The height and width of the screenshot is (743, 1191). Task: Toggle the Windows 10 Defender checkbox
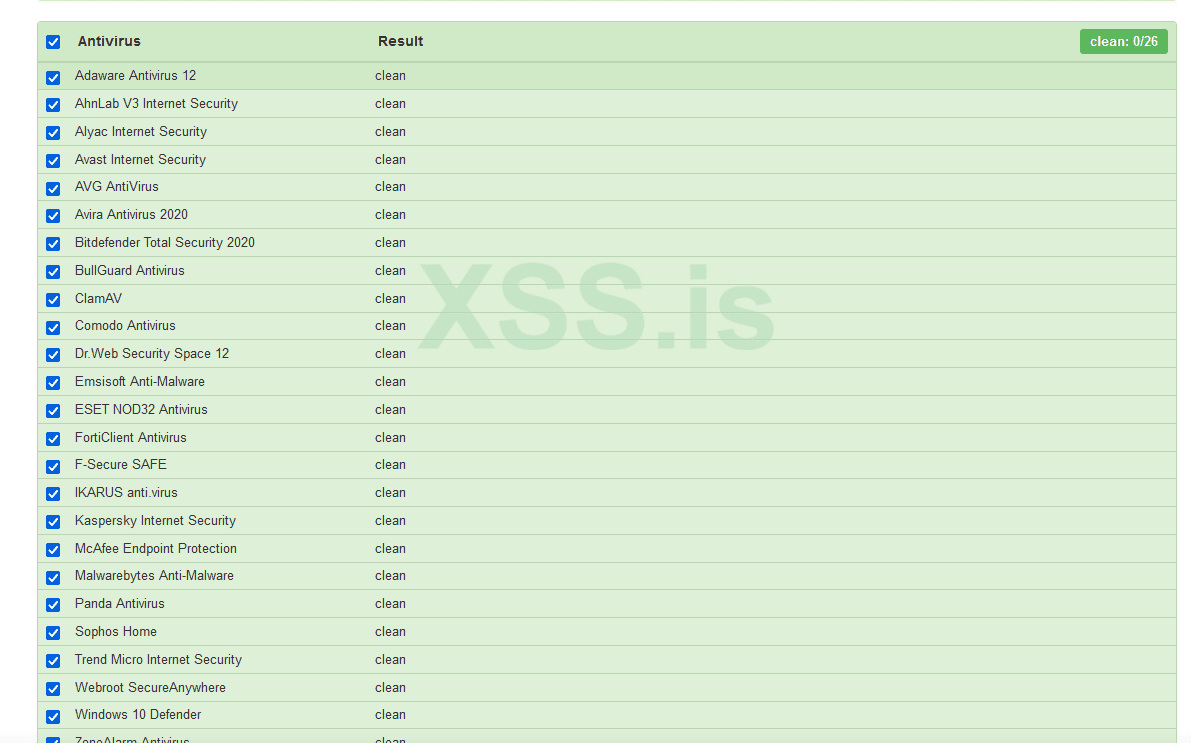(53, 716)
